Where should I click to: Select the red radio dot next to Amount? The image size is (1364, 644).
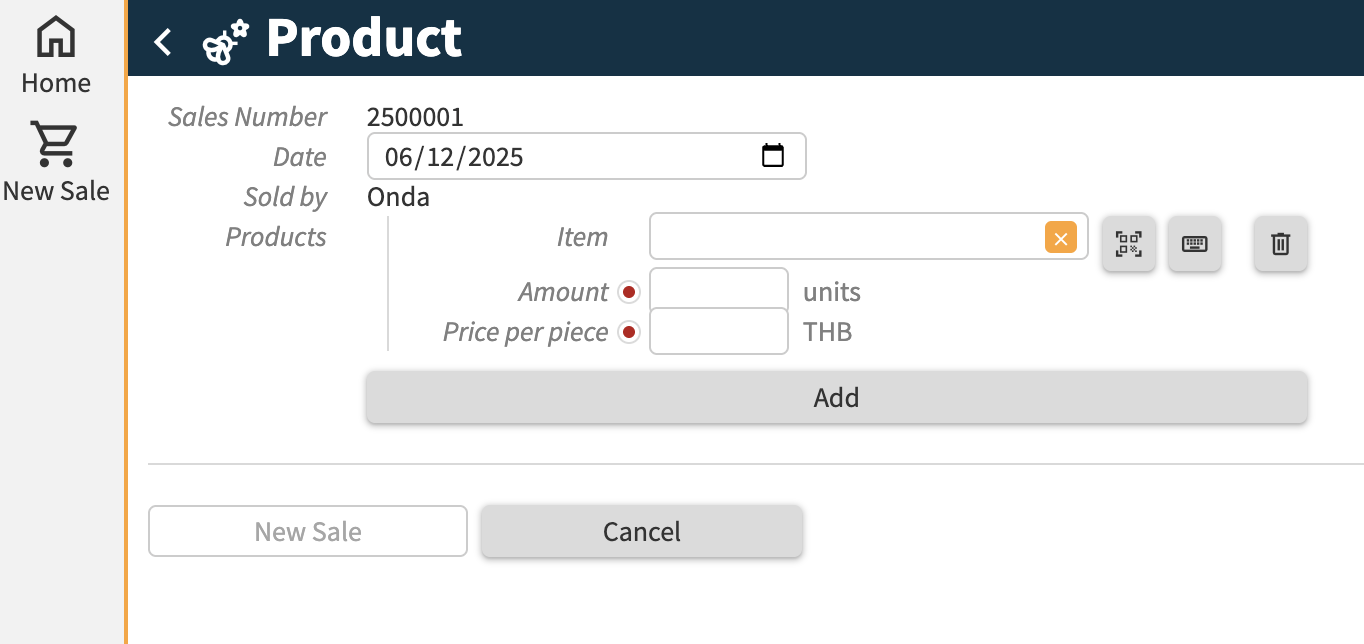click(629, 292)
